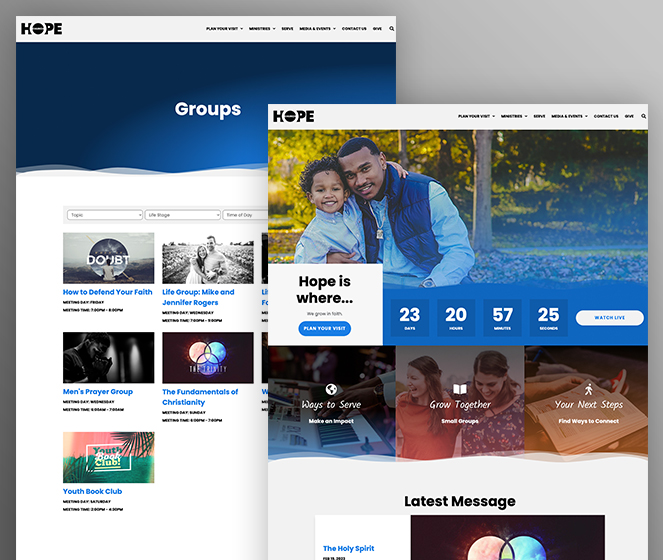The width and height of the screenshot is (663, 560).
Task: Click The Fundamentals of Christianity trinity thumbnail
Action: tap(208, 358)
